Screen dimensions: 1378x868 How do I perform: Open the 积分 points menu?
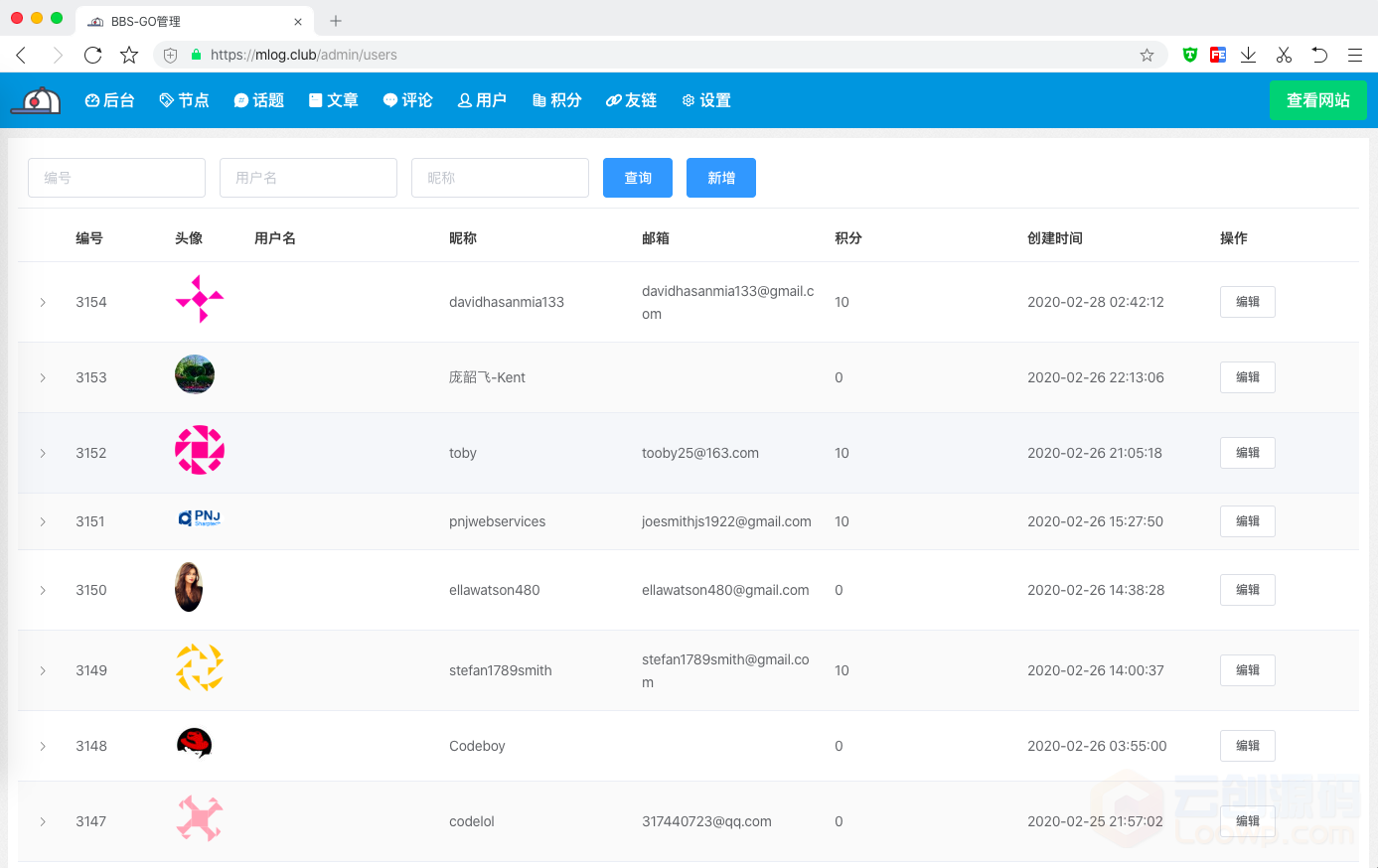(556, 100)
